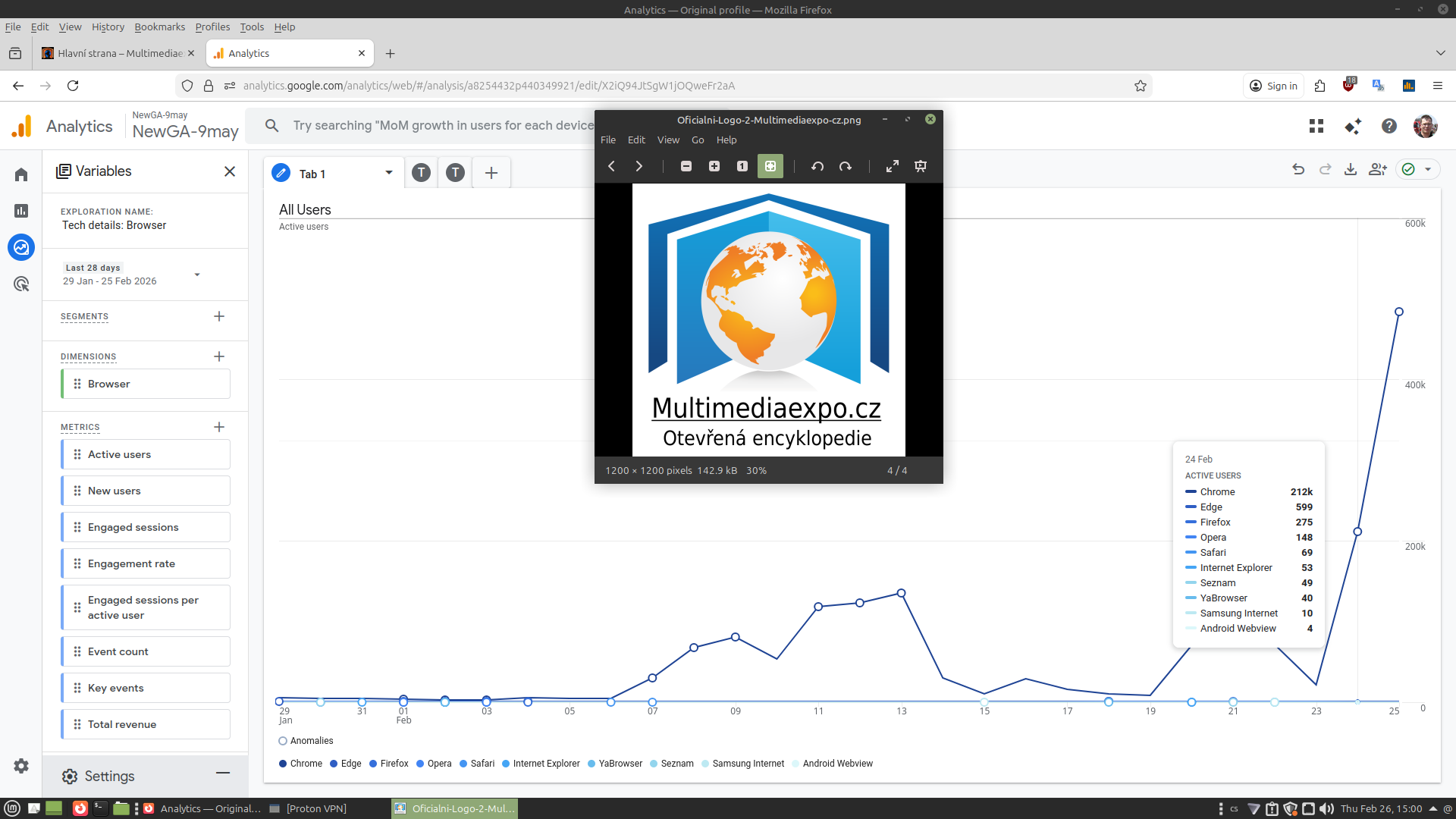The image size is (1456, 819).
Task: Open the Go menu in image viewer
Action: [698, 140]
